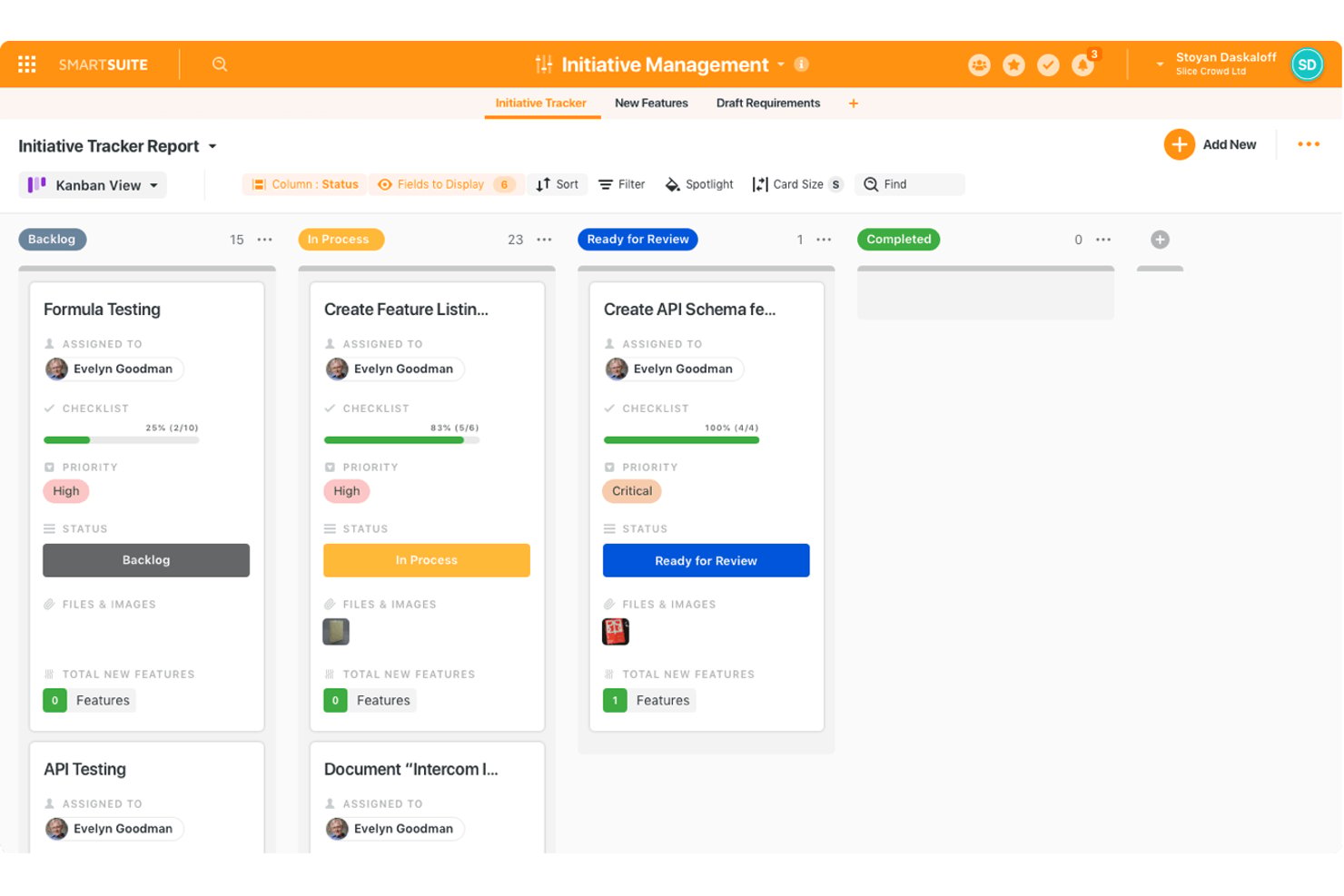Add a new tab with plus icon
The width and height of the screenshot is (1344, 896).
pyautogui.click(x=854, y=103)
